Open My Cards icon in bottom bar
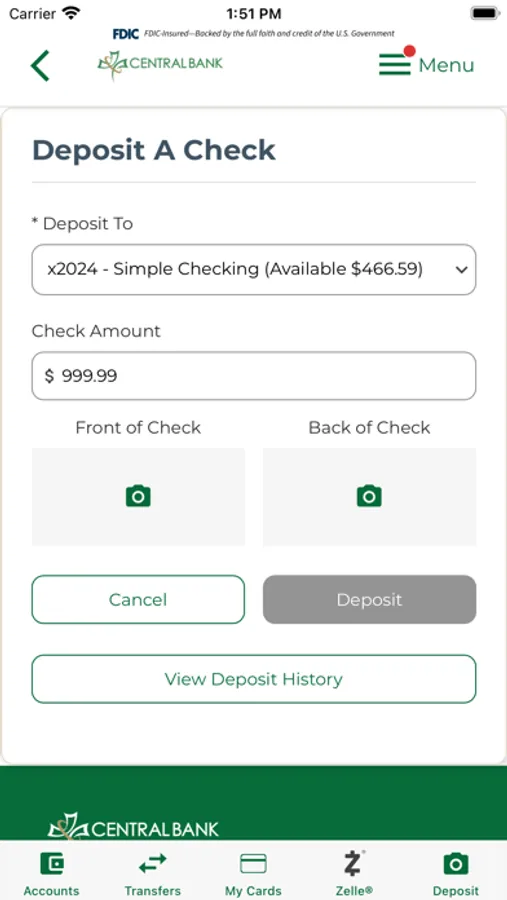507x900 pixels. (253, 864)
